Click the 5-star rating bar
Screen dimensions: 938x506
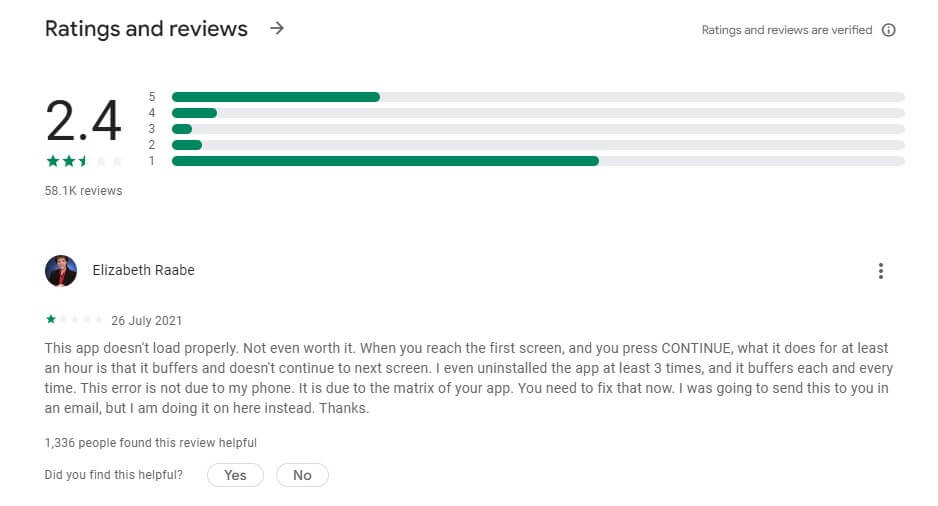[x=538, y=97]
